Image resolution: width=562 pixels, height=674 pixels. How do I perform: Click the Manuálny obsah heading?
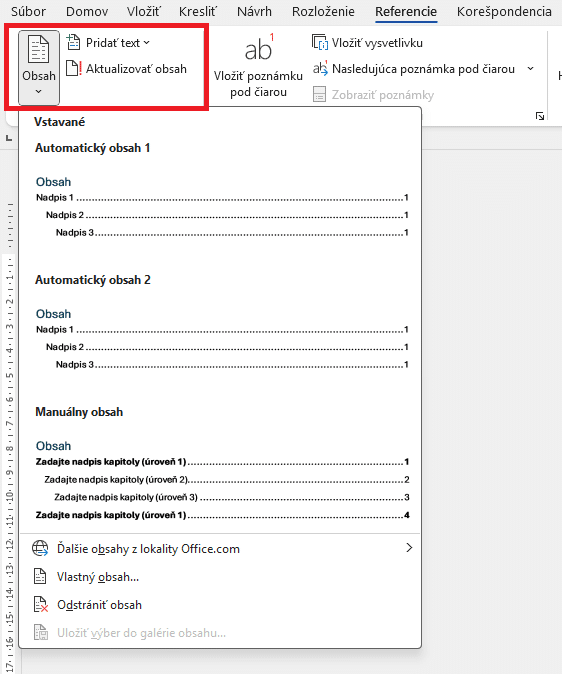(79, 412)
